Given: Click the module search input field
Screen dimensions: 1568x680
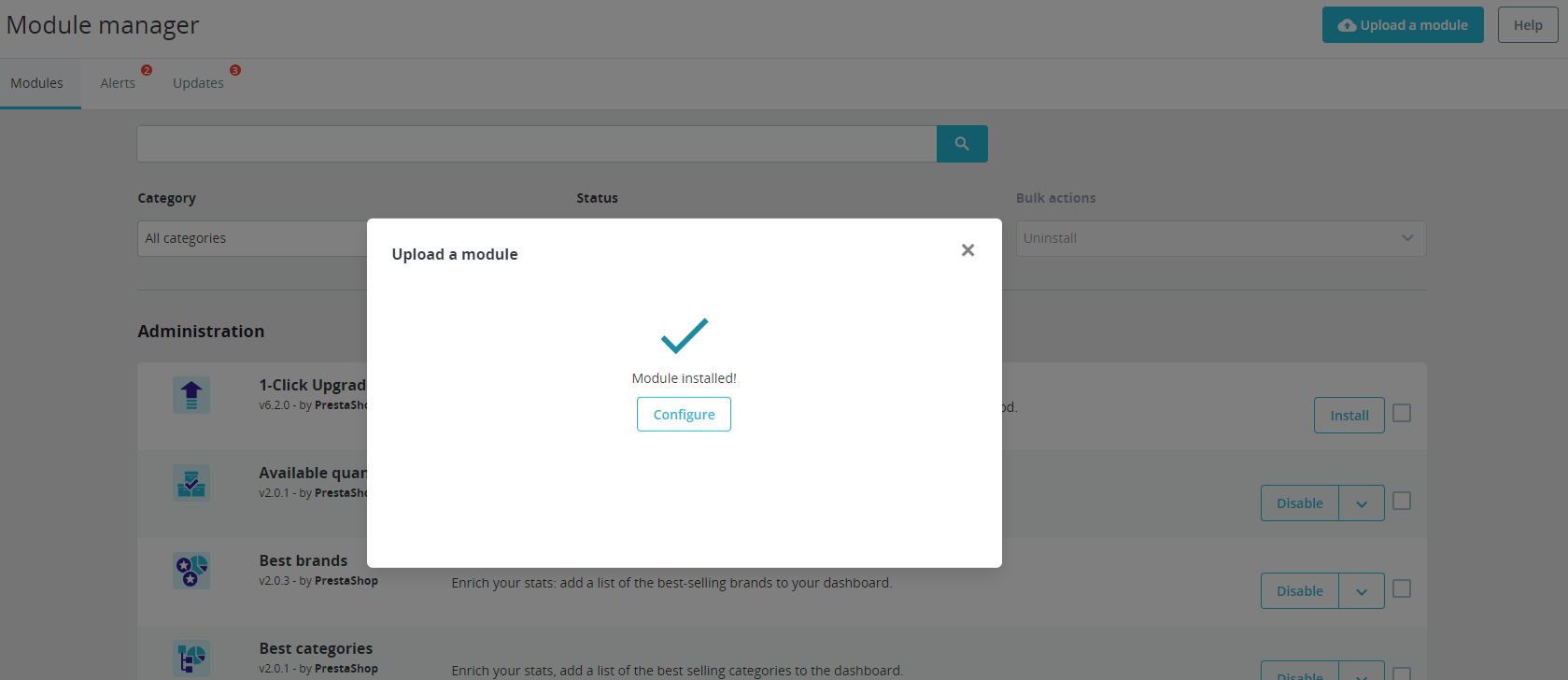Looking at the screenshot, I should pyautogui.click(x=537, y=144).
